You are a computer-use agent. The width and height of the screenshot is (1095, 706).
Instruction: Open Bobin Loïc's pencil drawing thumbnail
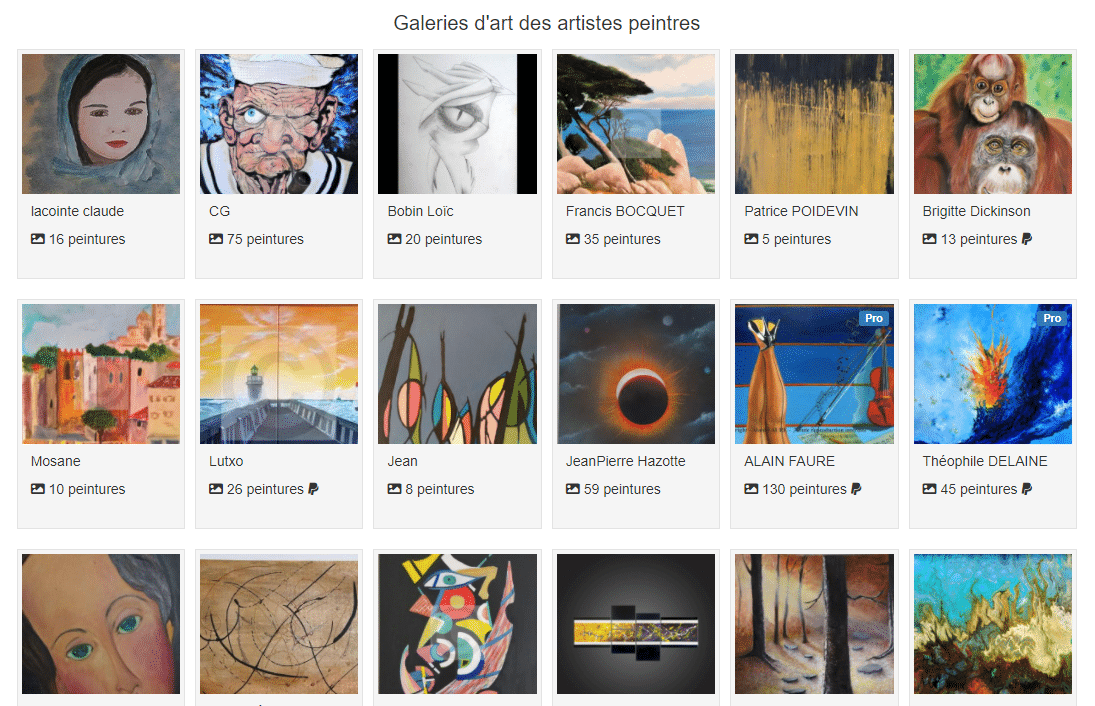point(457,124)
